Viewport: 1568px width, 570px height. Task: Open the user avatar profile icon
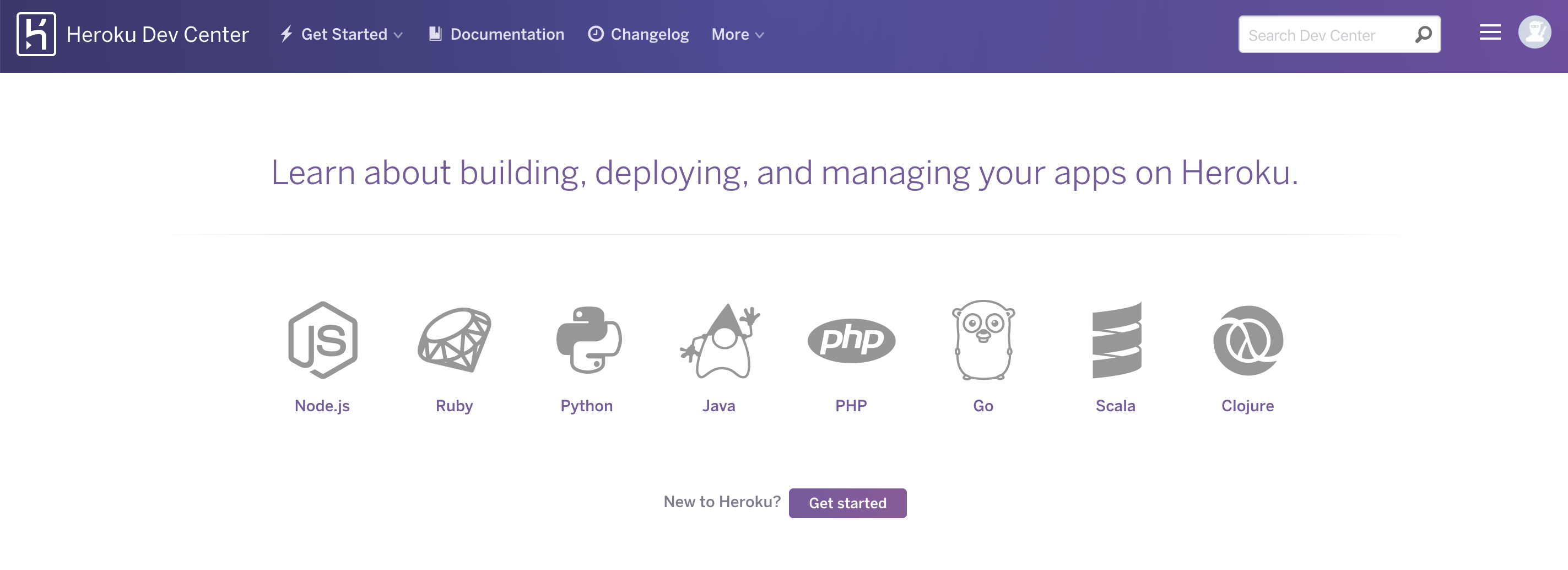coord(1534,33)
